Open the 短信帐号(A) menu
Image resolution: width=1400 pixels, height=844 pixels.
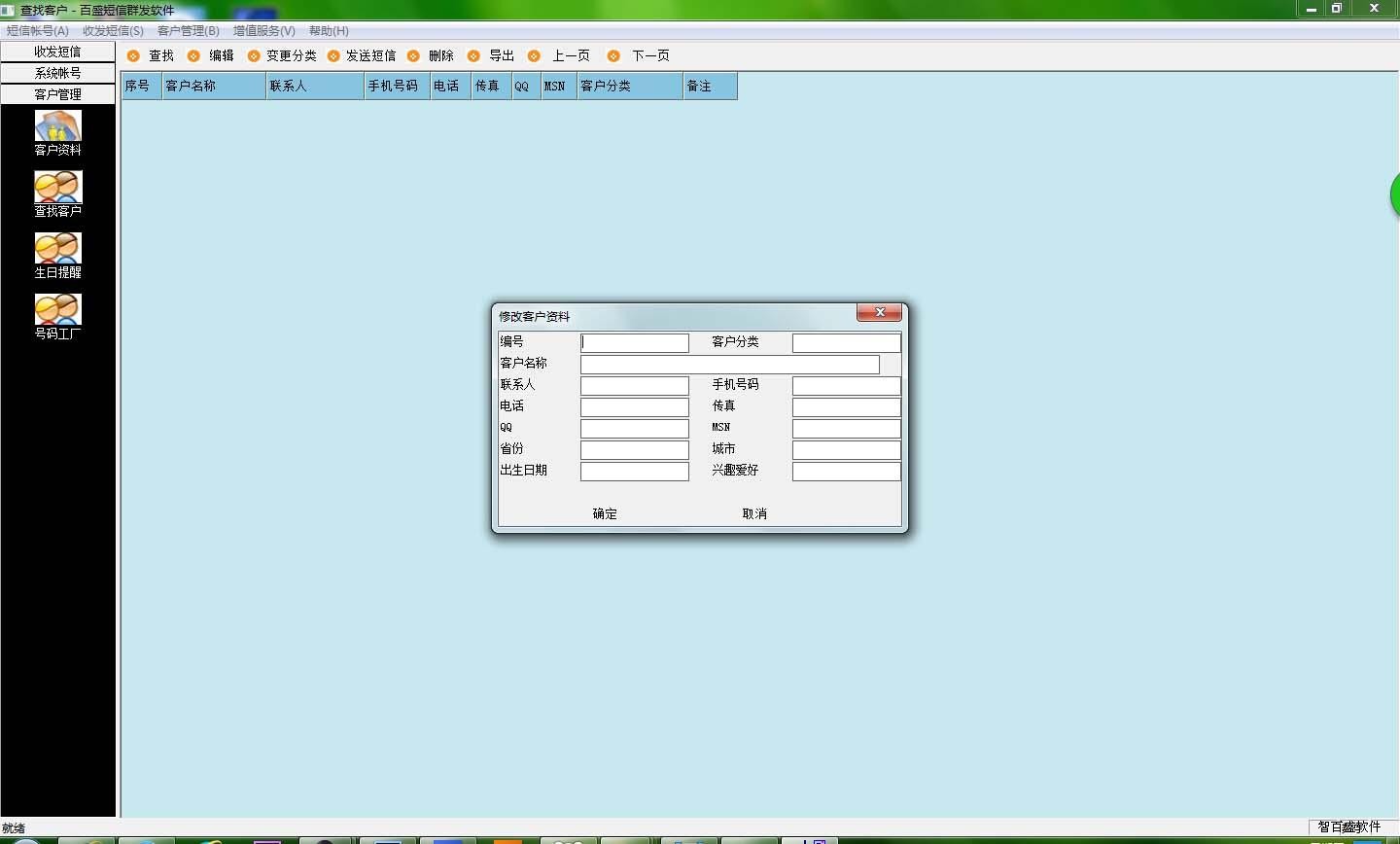(x=38, y=31)
